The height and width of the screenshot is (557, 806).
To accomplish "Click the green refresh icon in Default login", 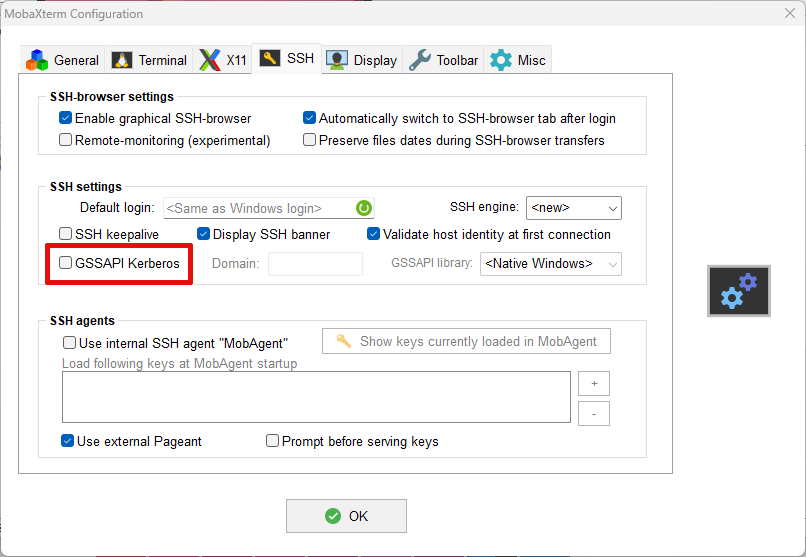I will point(364,208).
